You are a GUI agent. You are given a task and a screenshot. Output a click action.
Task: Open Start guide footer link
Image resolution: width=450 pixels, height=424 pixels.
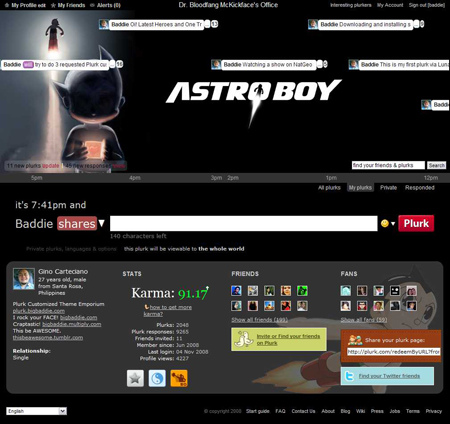click(x=258, y=411)
